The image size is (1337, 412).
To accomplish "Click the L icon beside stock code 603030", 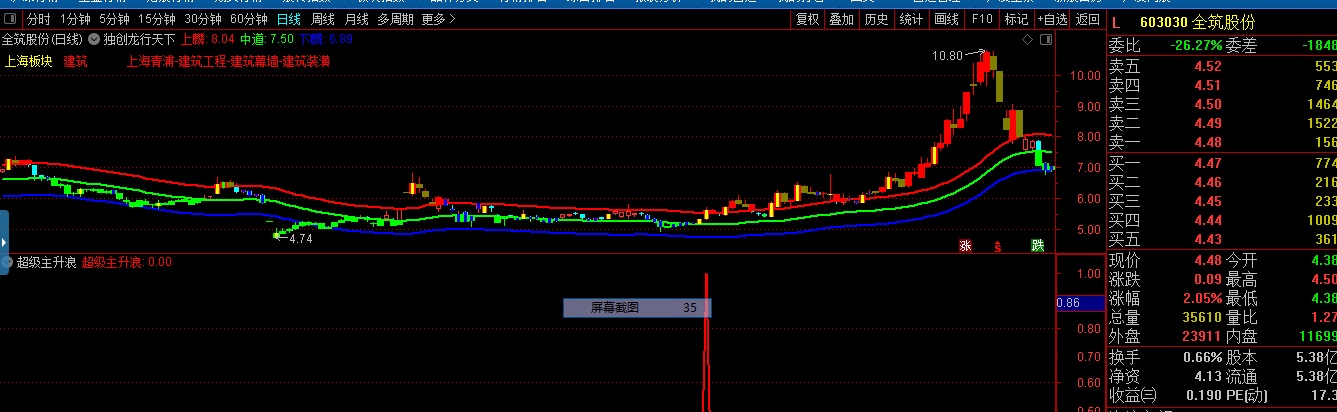I will tap(1116, 22).
